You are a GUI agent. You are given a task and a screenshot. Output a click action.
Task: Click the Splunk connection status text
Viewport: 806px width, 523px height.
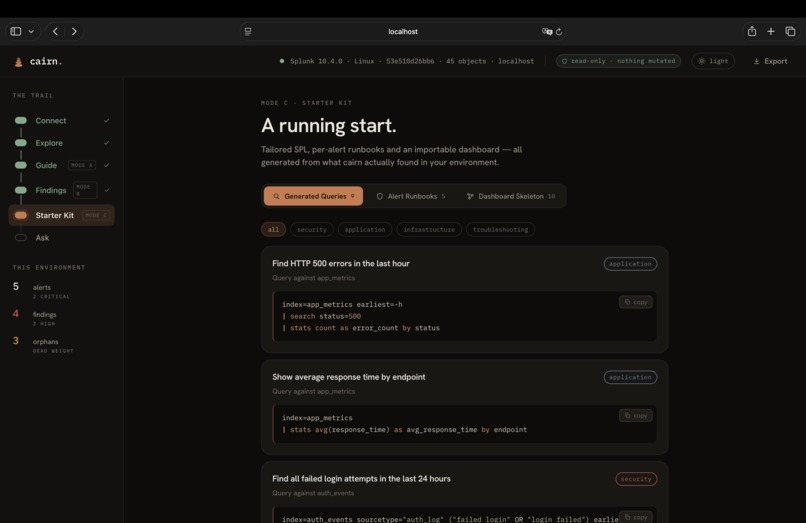click(412, 61)
